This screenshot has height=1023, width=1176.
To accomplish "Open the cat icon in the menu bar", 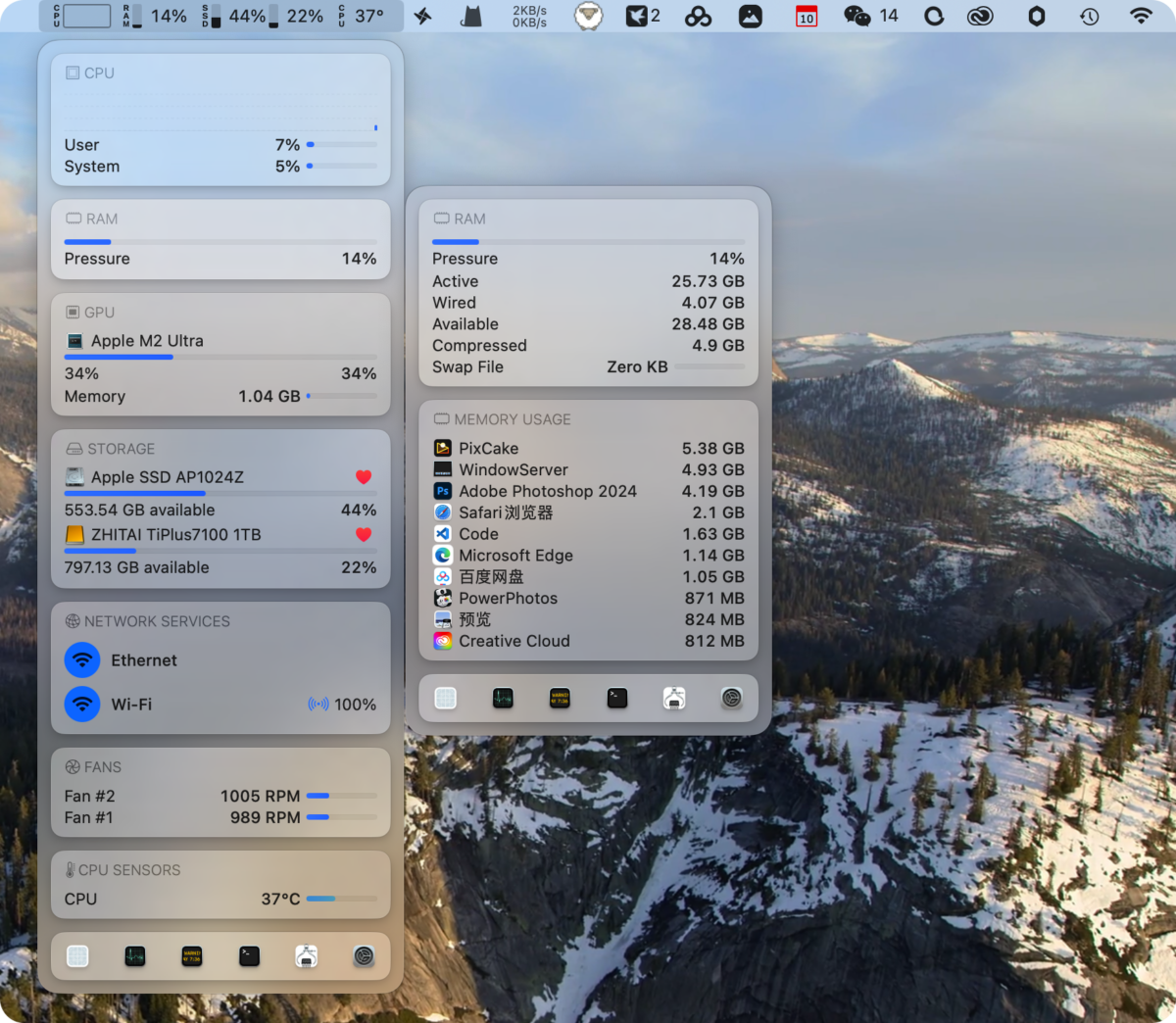I will point(471,16).
